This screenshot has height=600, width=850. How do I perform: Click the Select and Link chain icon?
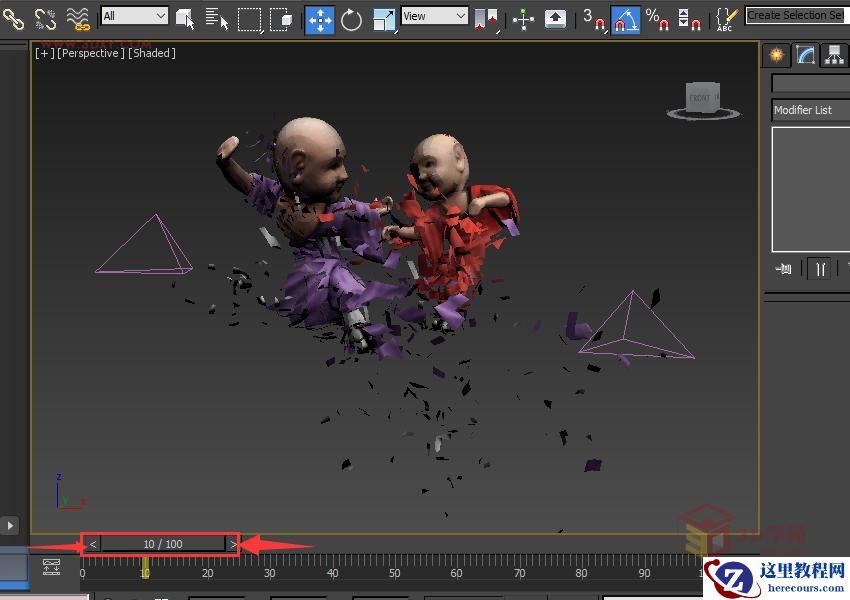tap(13, 17)
